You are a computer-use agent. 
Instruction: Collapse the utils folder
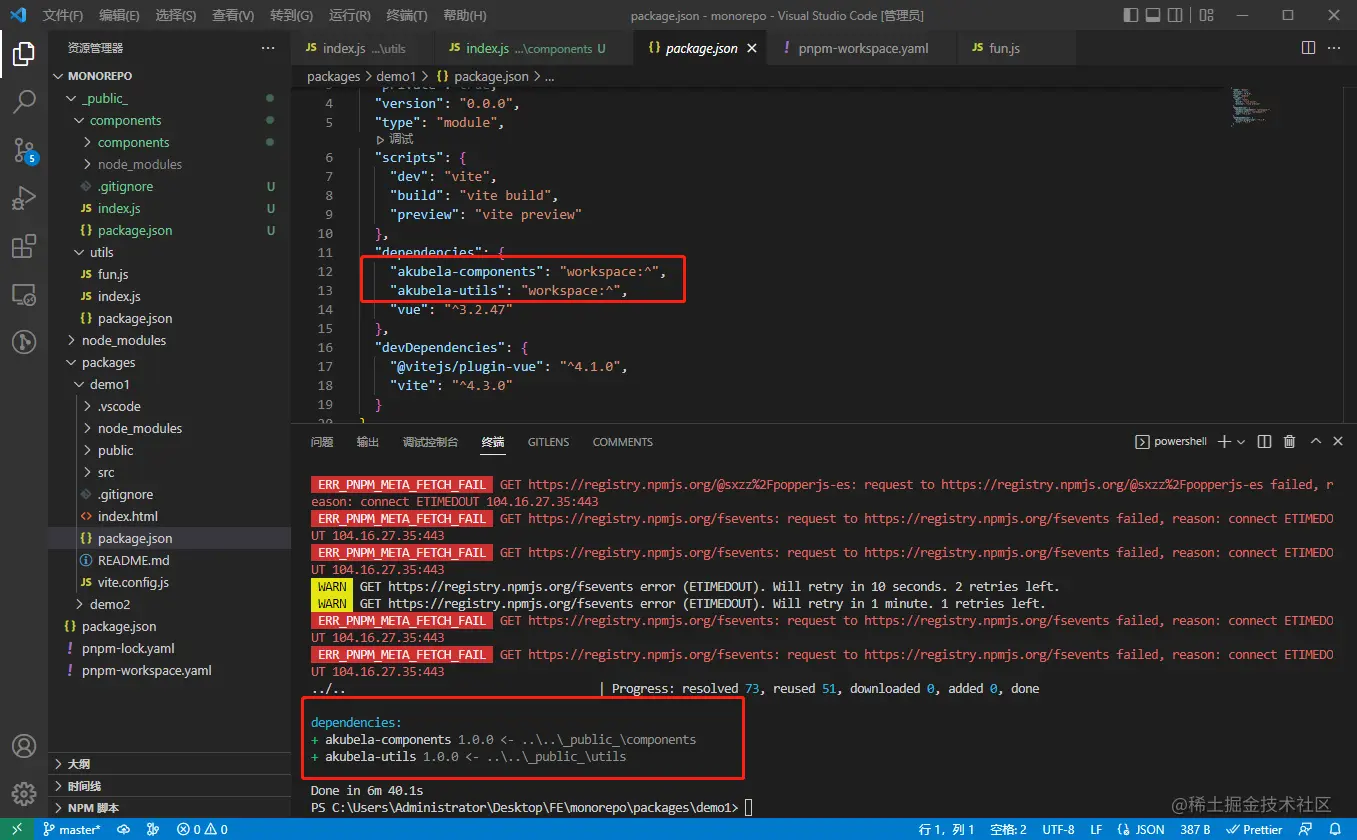click(x=101, y=252)
